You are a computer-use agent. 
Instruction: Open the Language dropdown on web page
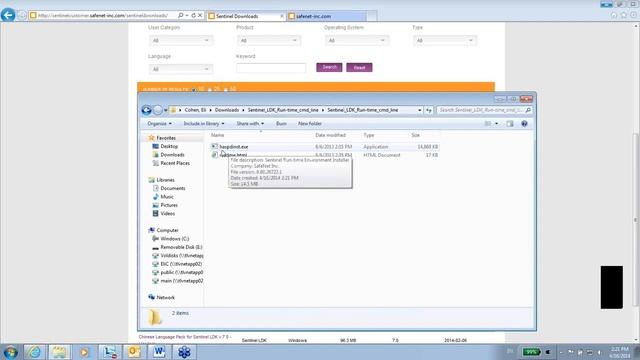tap(180, 69)
